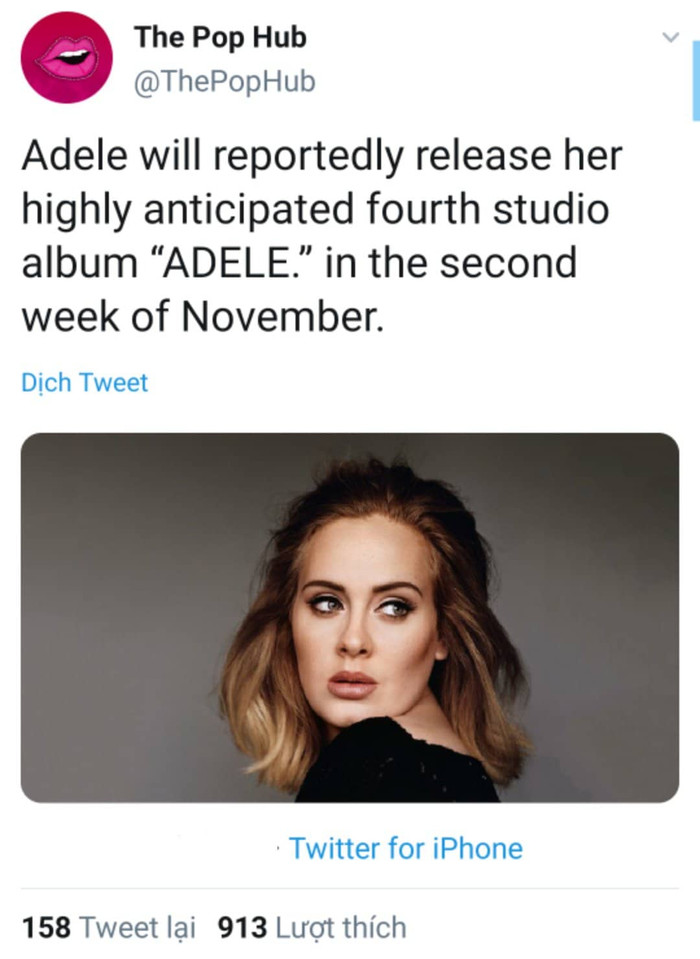Translate using the Dịch Tweet link

pos(84,382)
